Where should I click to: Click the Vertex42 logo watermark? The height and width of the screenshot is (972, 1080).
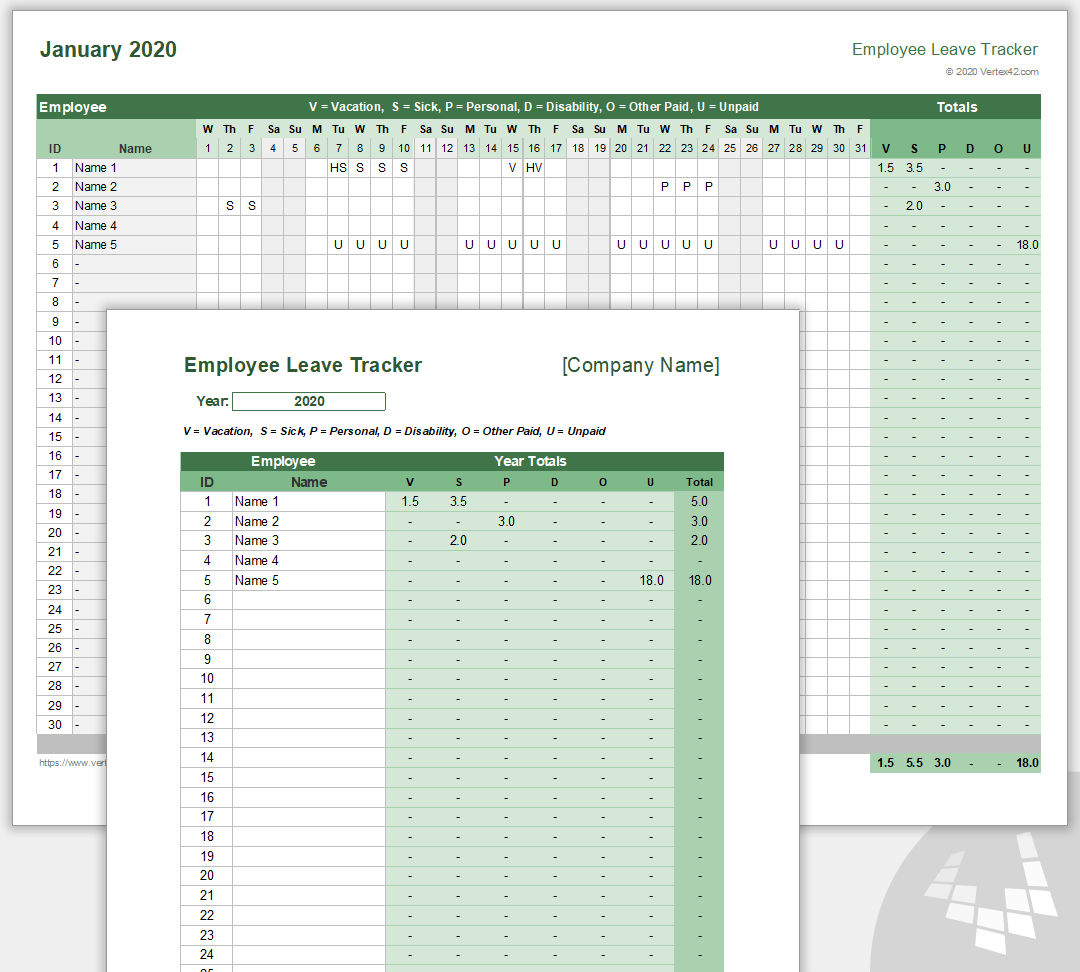click(x=990, y=900)
